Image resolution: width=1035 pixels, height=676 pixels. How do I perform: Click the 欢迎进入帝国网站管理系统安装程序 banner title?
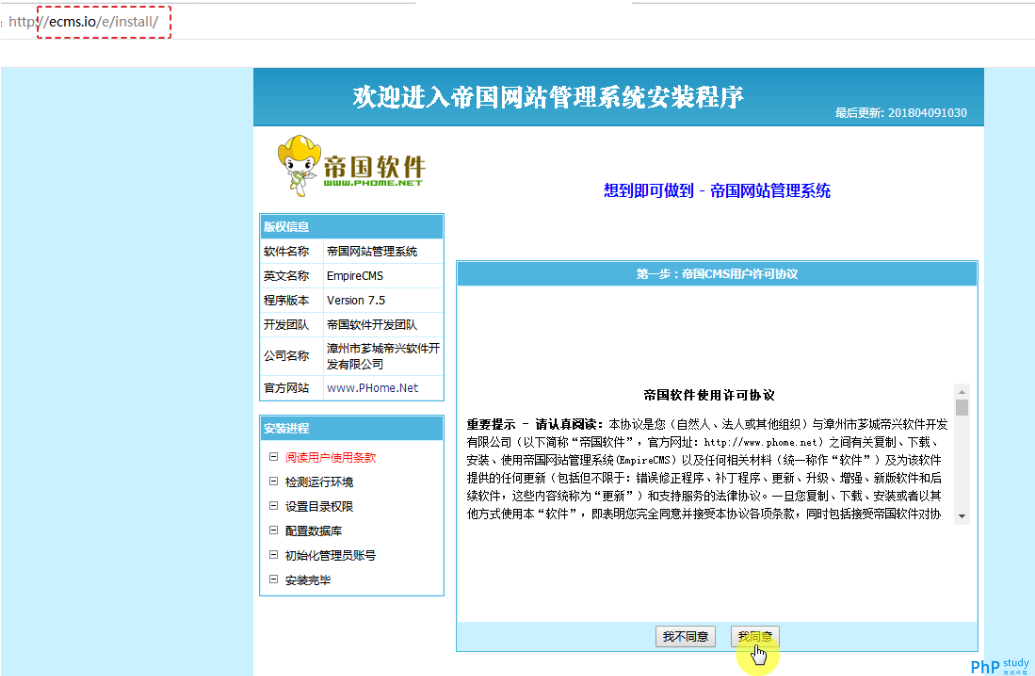(x=548, y=97)
